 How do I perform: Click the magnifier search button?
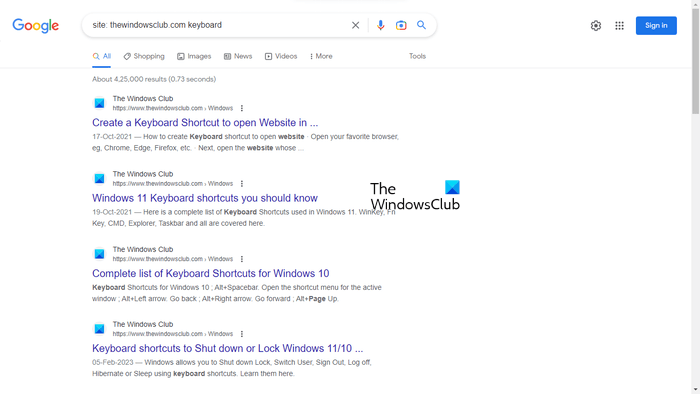[x=421, y=25]
